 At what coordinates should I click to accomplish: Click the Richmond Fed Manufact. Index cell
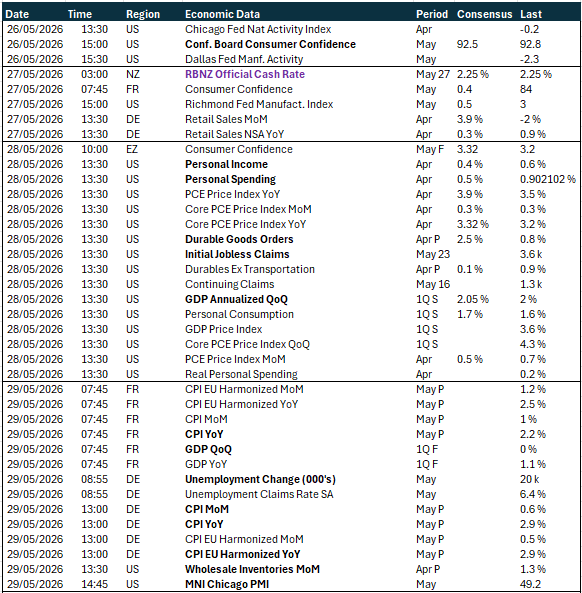pyautogui.click(x=259, y=104)
